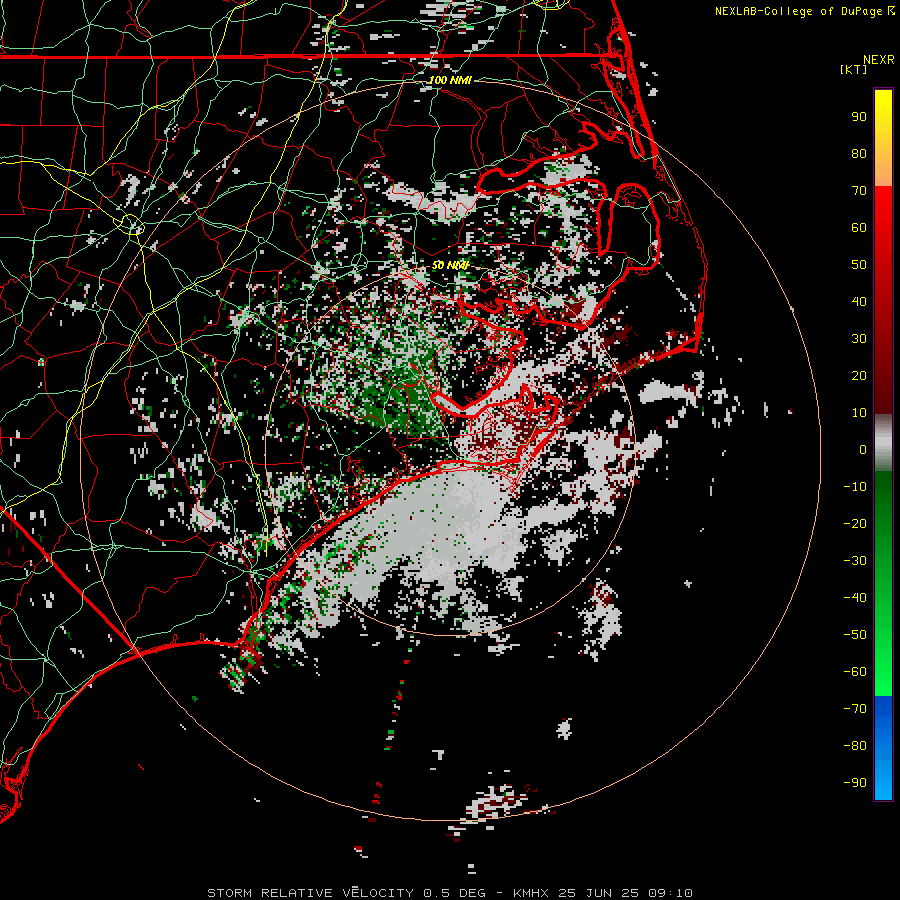Click the -10 value on the velocity scale
Image resolution: width=900 pixels, height=900 pixels.
[855, 487]
